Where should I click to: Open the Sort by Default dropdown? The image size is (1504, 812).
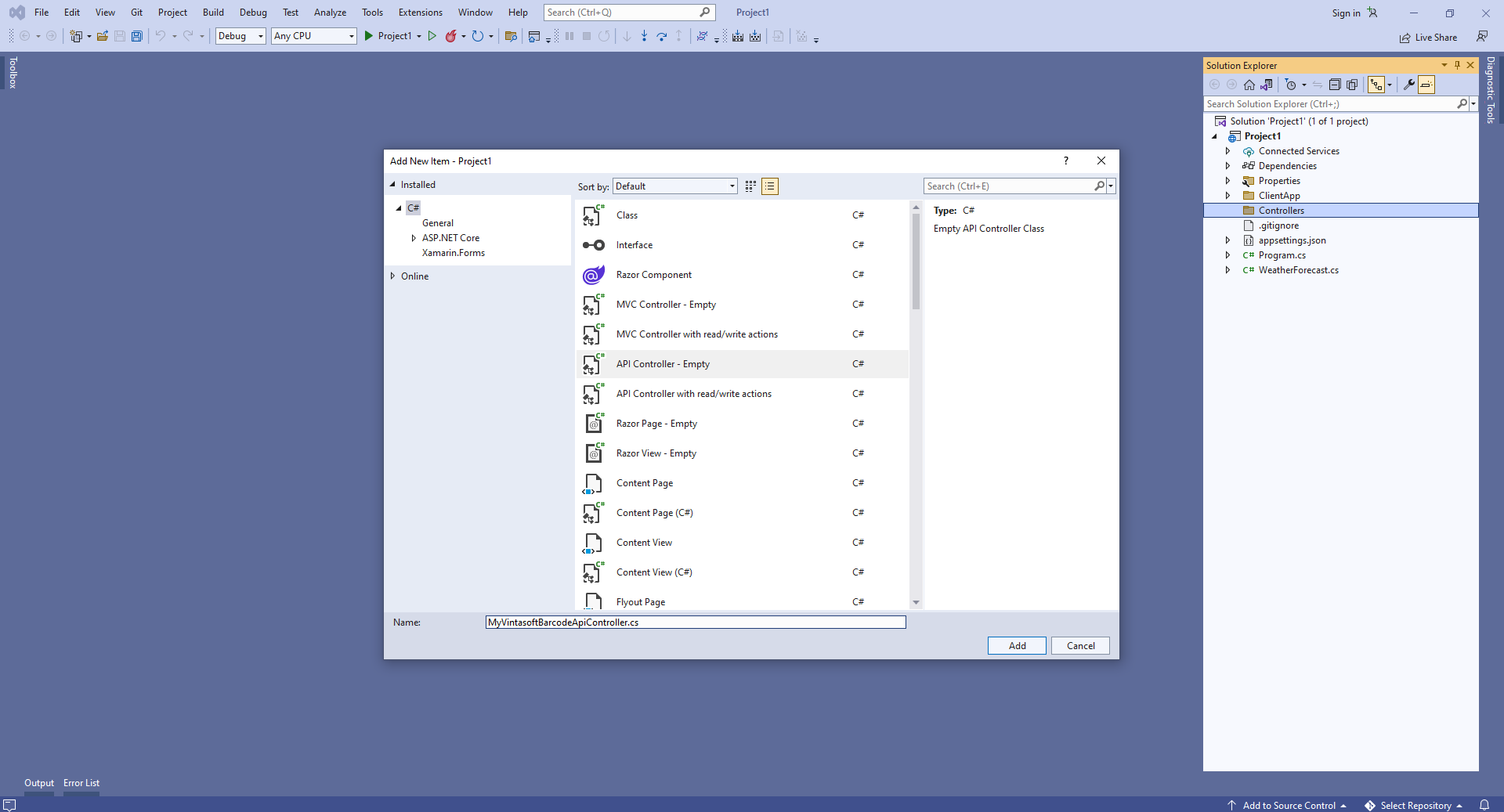pos(674,186)
